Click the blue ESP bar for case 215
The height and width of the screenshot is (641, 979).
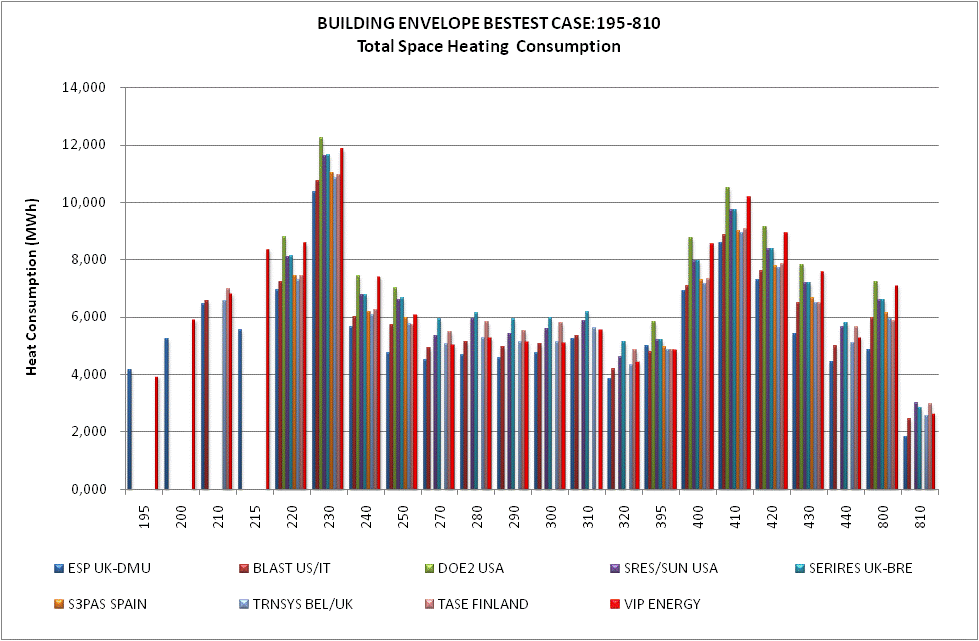pyautogui.click(x=240, y=409)
